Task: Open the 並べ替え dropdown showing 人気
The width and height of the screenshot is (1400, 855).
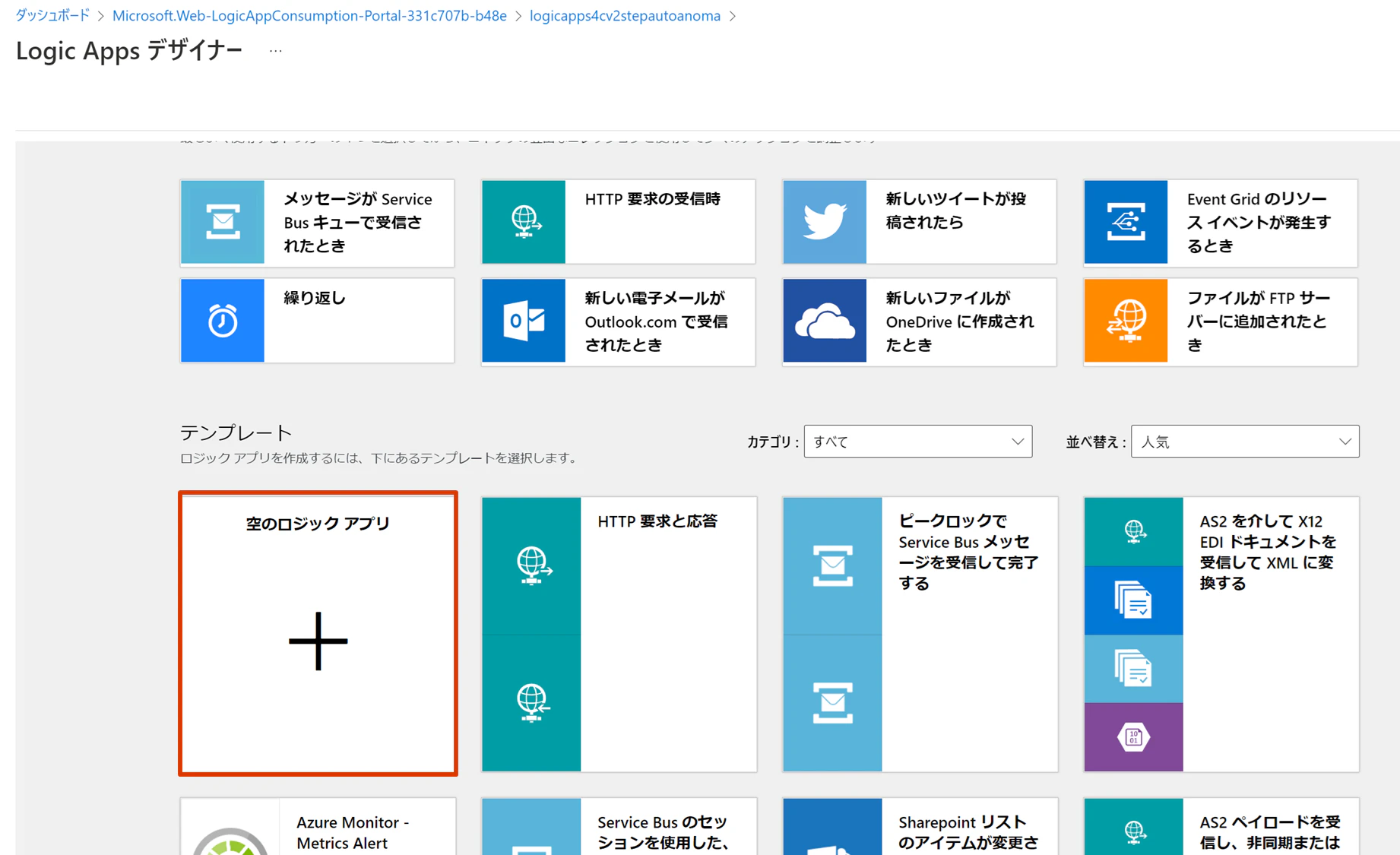Action: [x=1245, y=442]
